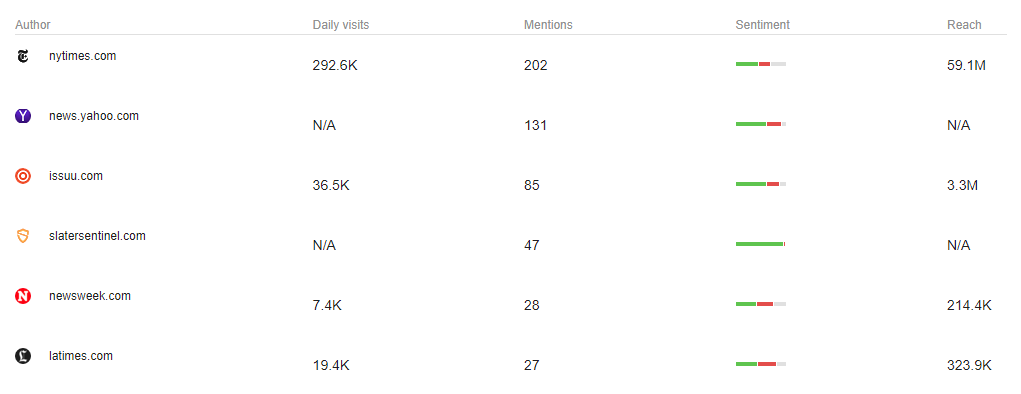Click the 202 mentions count for nytimes.com

click(x=536, y=65)
